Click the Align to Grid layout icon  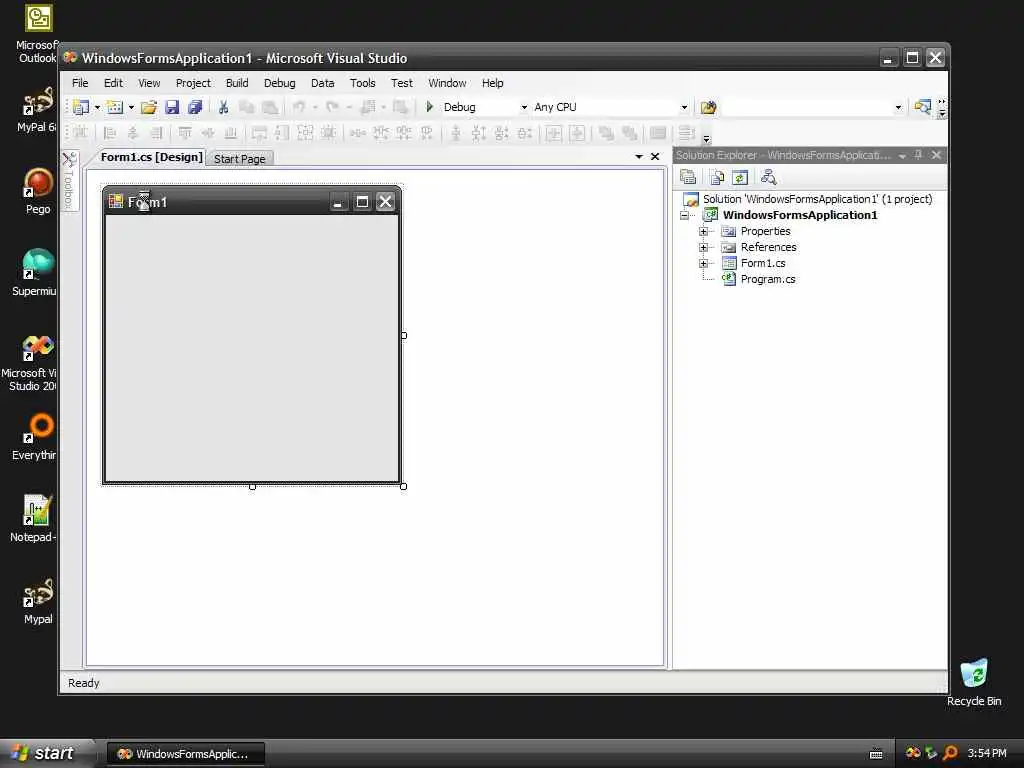tap(81, 133)
